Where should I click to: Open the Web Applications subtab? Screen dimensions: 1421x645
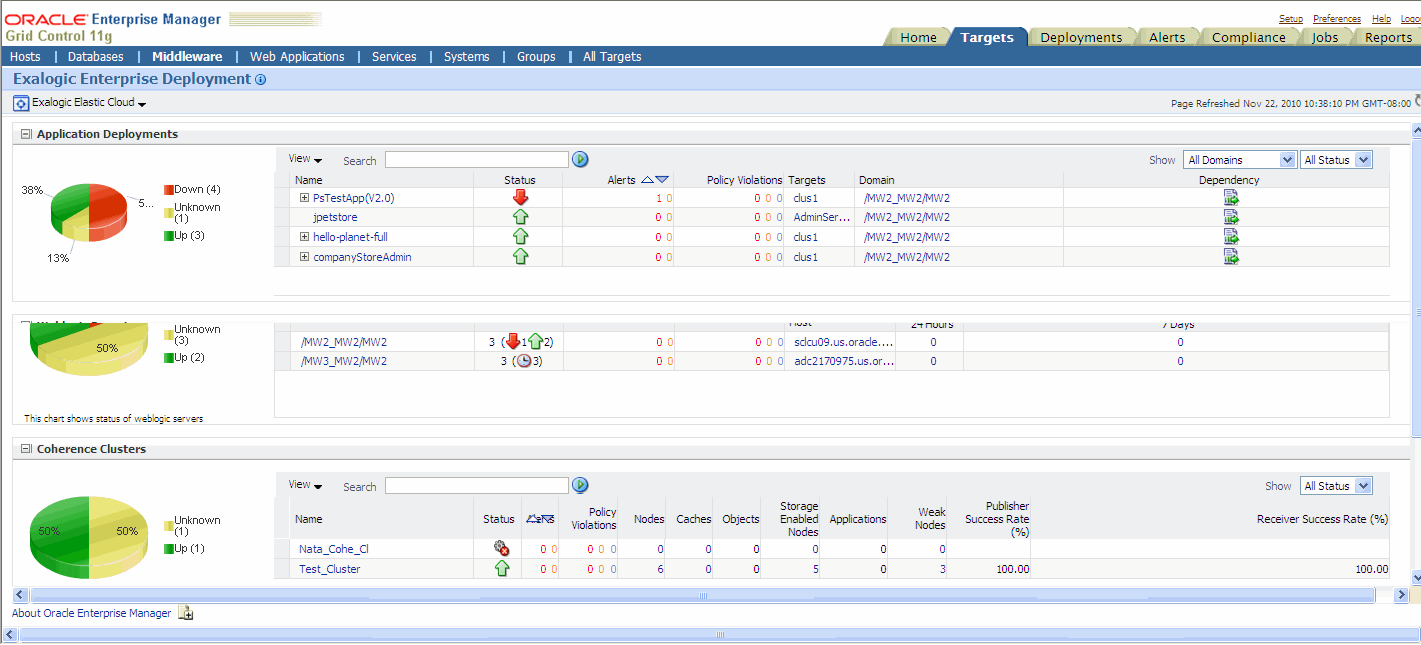pos(297,57)
